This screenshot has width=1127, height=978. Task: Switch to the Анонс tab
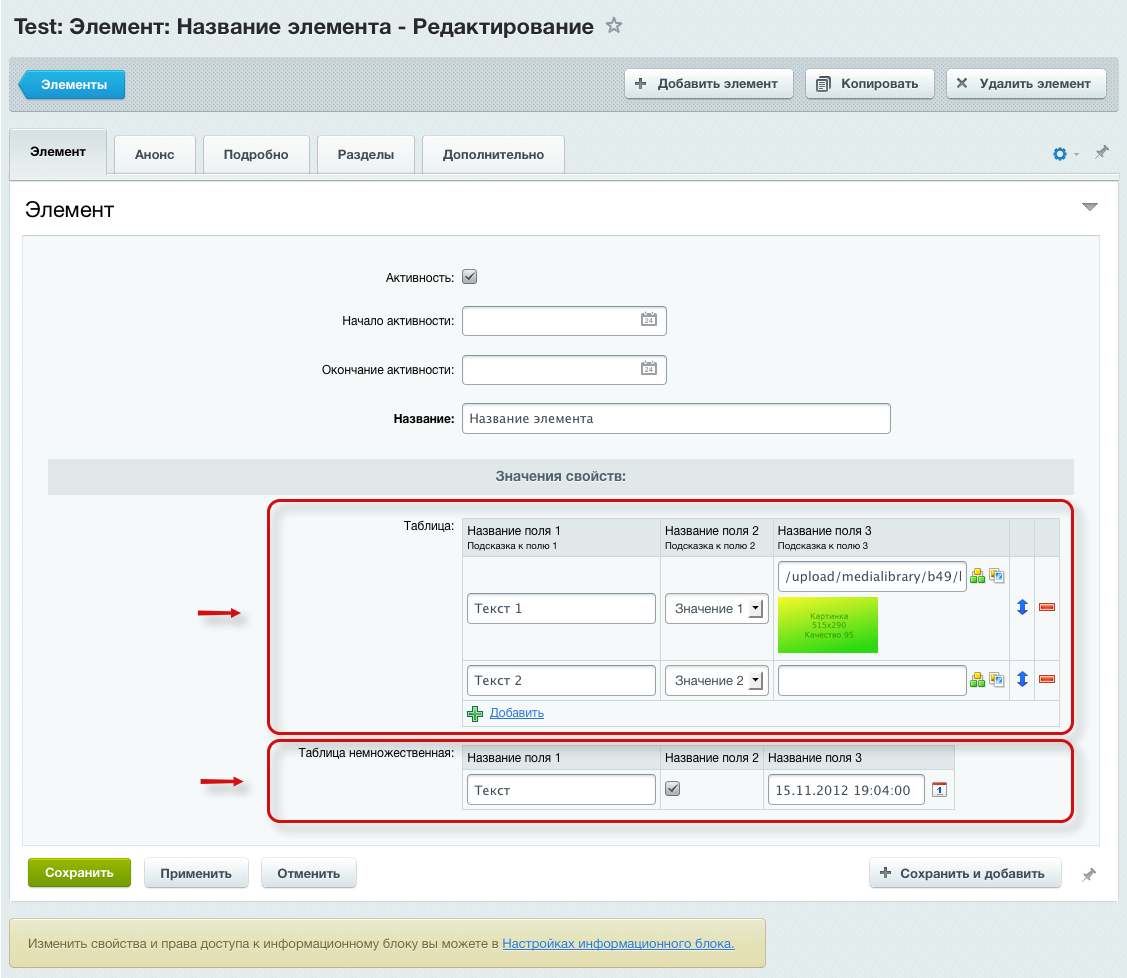click(x=154, y=154)
